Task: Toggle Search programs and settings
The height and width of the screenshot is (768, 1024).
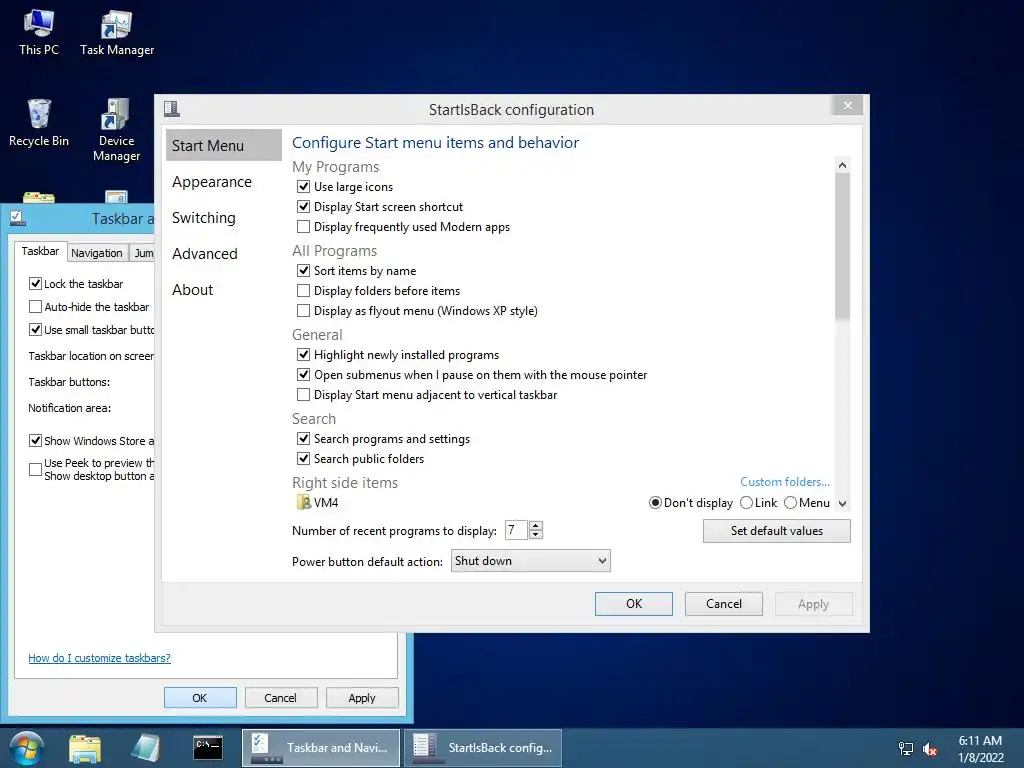Action: (303, 439)
